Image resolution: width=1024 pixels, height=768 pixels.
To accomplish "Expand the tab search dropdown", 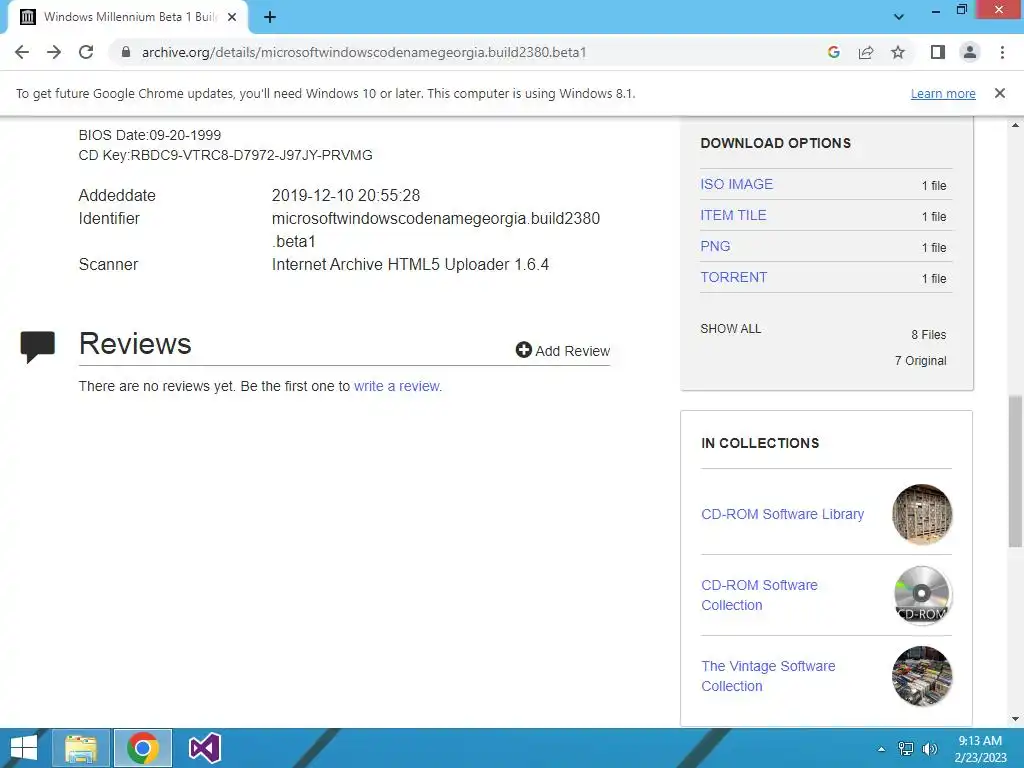I will (x=899, y=17).
